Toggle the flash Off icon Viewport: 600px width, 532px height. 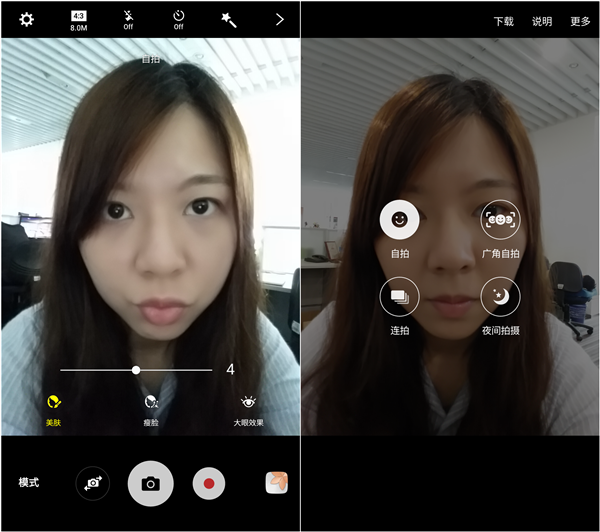pyautogui.click(x=128, y=20)
